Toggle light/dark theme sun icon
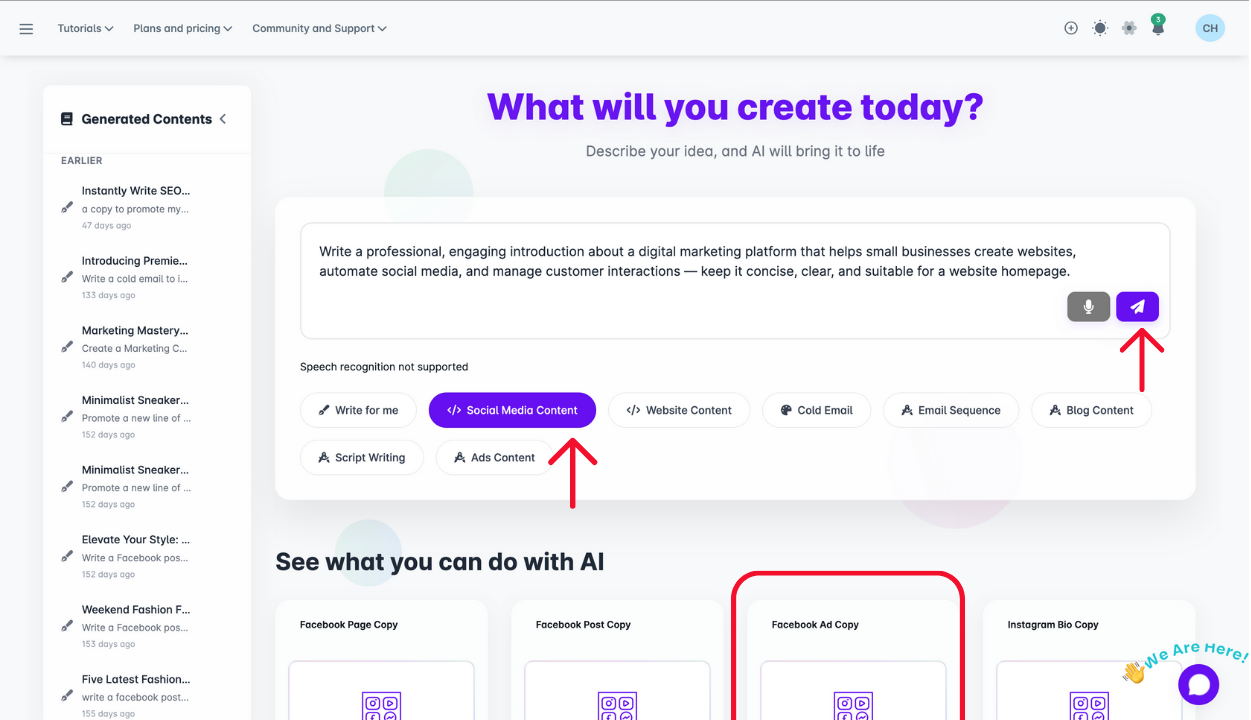Screen dimensions: 1251x720 1100,28
